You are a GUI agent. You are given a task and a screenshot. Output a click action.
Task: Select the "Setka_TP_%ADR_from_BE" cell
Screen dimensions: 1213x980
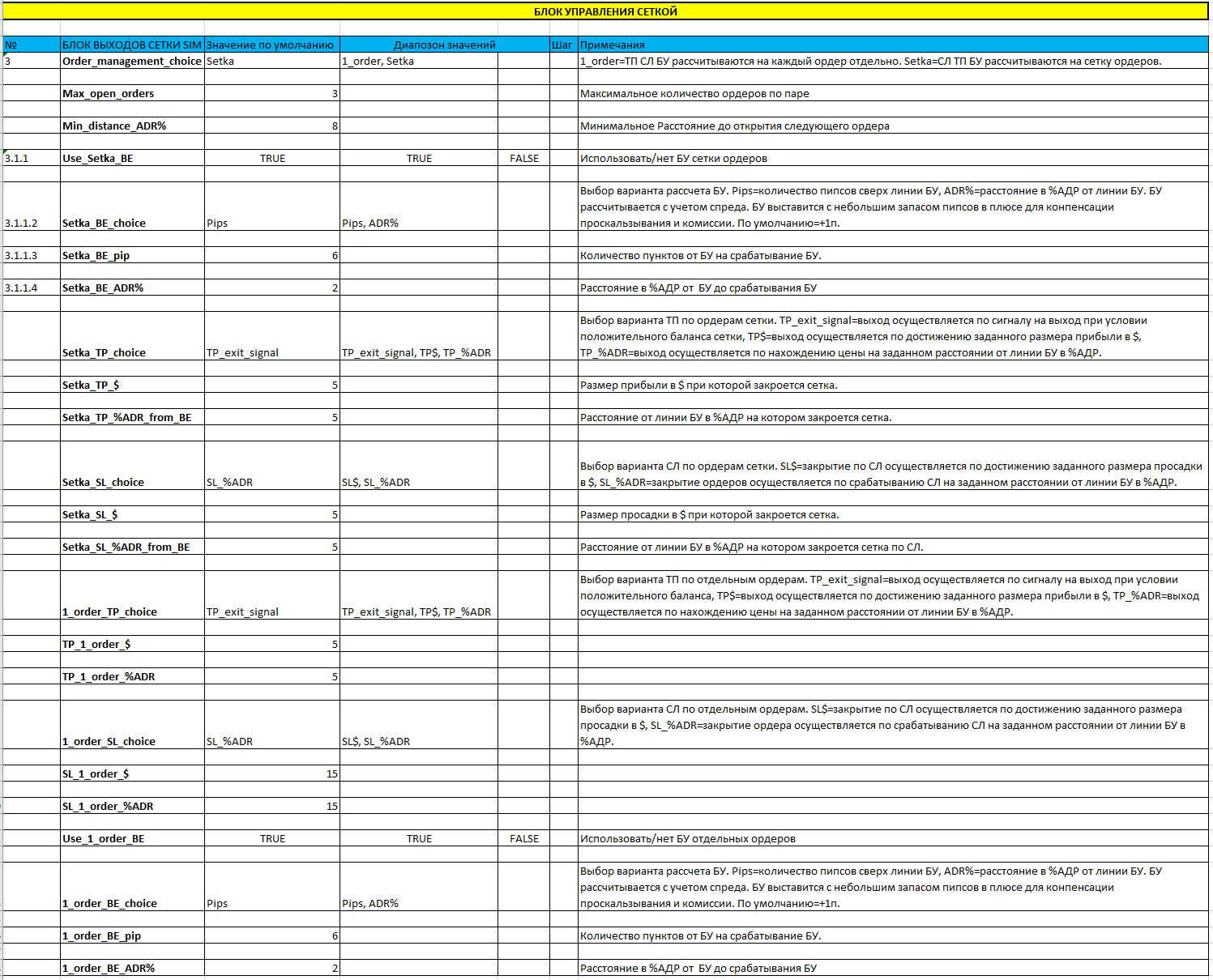click(x=132, y=417)
